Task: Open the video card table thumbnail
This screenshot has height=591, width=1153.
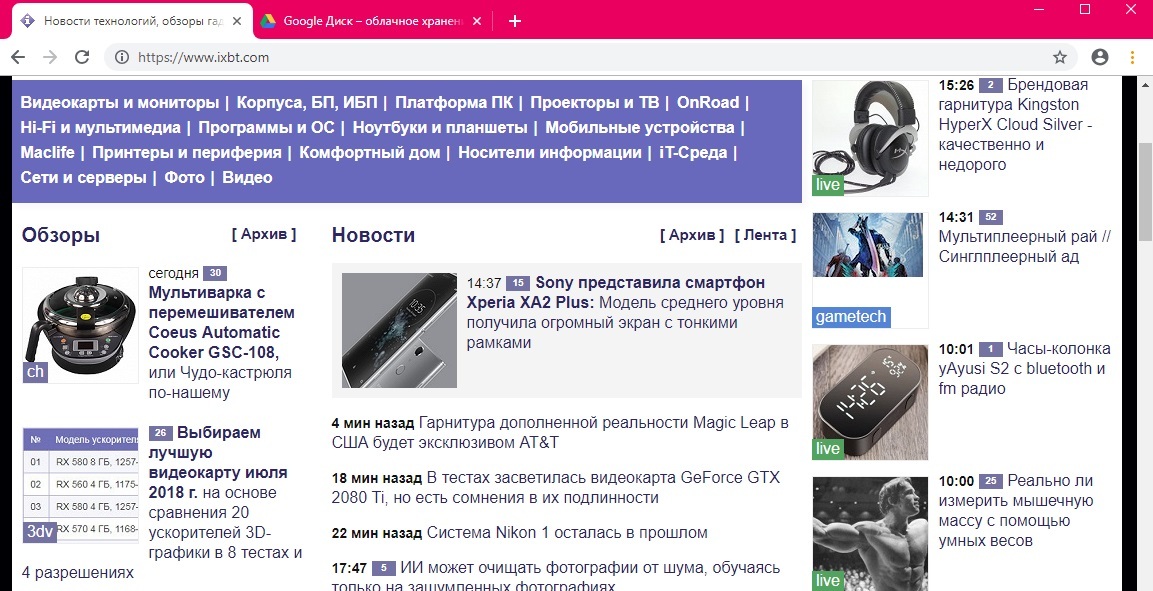Action: (x=80, y=485)
